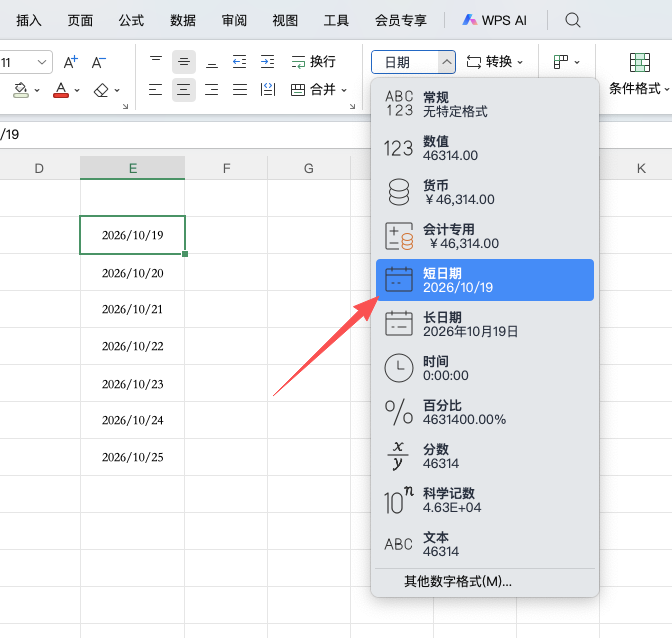Toggle 换行 wrap text
This screenshot has height=638, width=672.
[313, 62]
